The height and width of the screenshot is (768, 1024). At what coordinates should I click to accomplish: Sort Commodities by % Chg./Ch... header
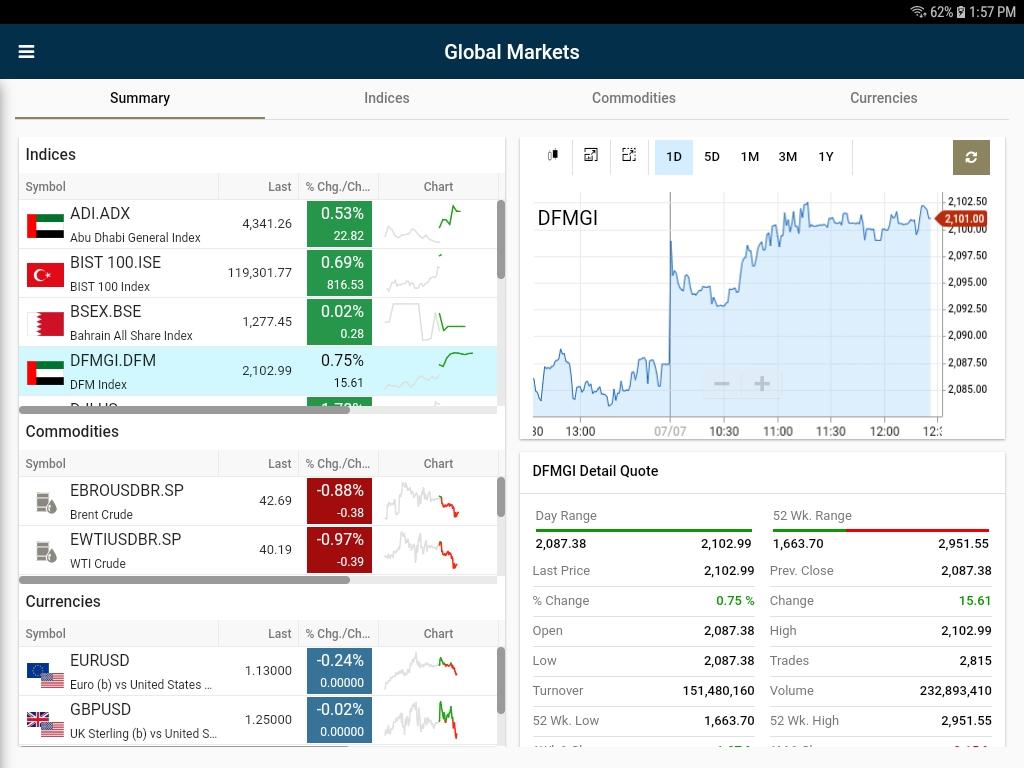coord(338,464)
